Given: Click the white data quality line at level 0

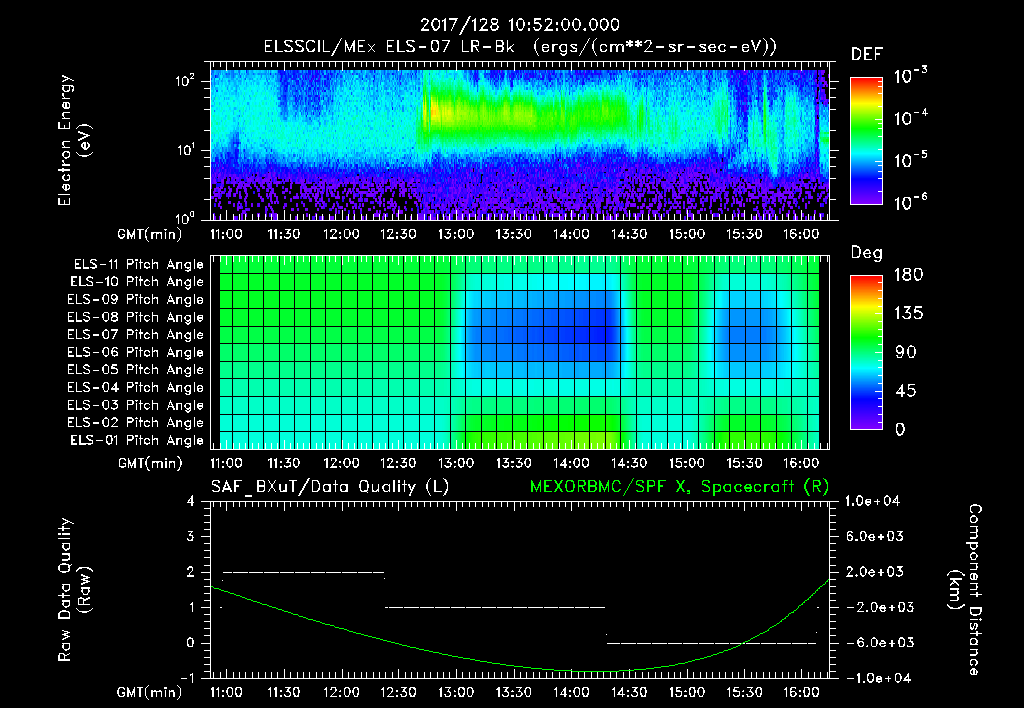Looking at the screenshot, I should [712, 643].
